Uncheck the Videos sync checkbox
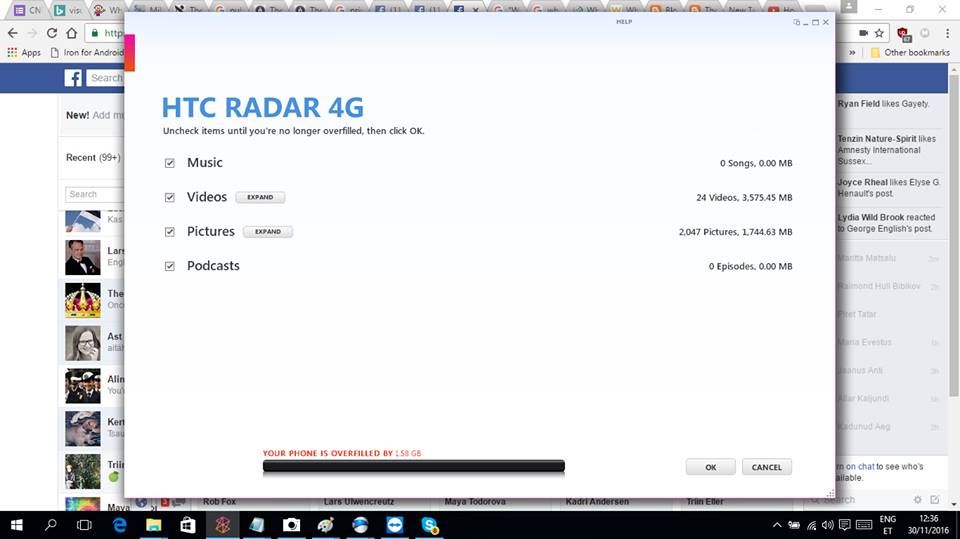 pos(170,197)
